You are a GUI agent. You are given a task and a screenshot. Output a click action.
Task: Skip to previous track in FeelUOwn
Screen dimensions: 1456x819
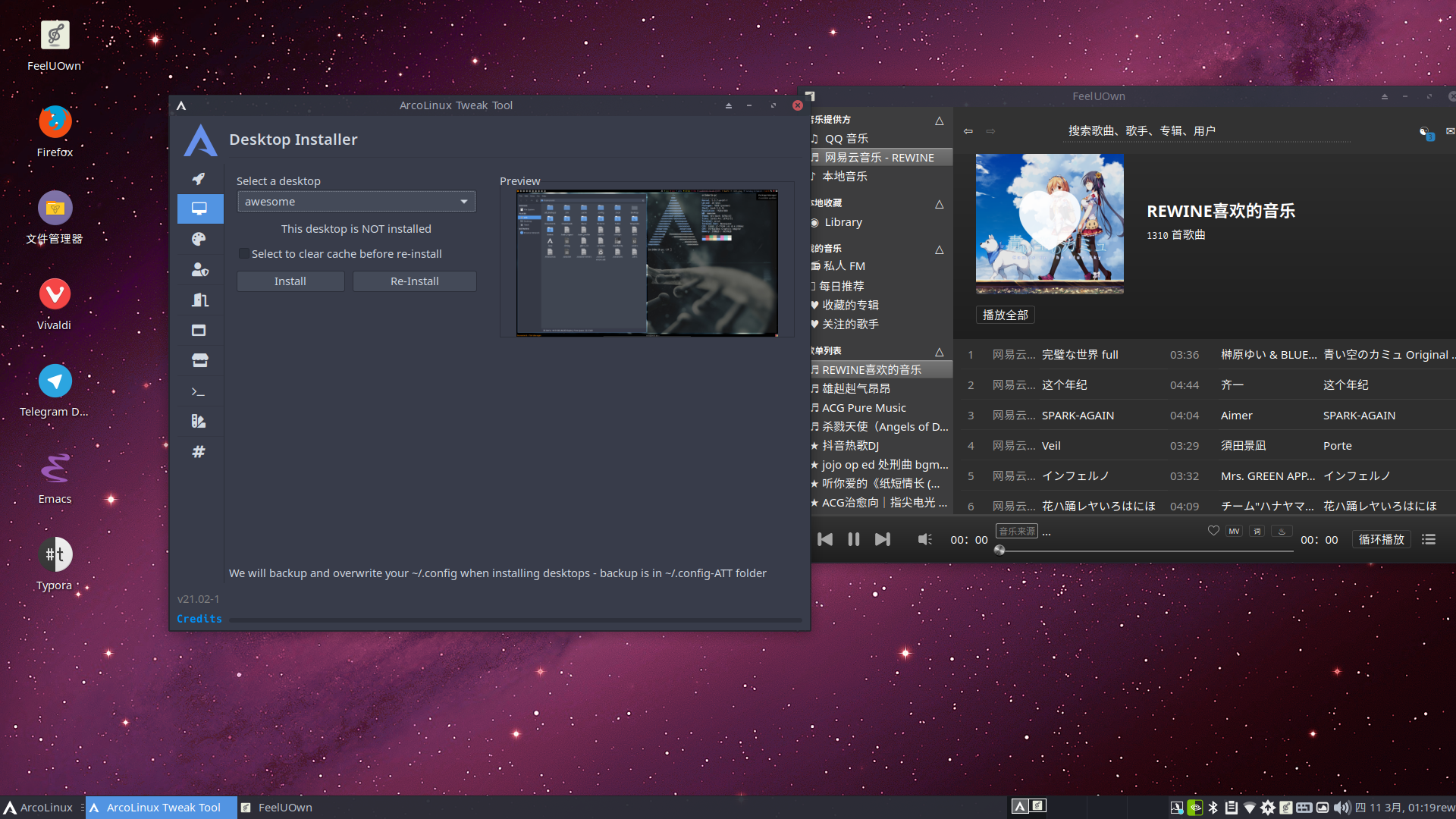tap(825, 539)
